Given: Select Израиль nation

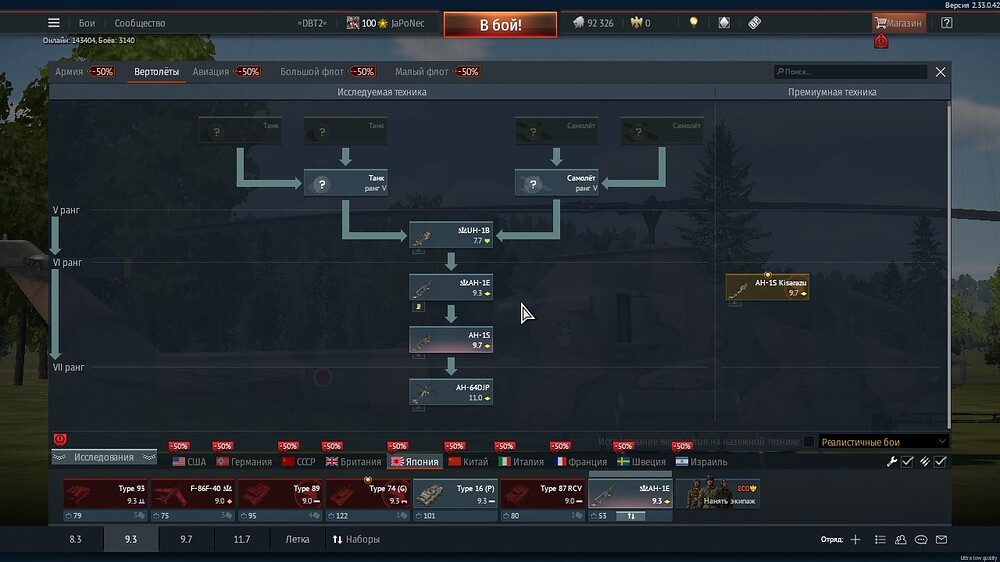Looking at the screenshot, I should [701, 461].
